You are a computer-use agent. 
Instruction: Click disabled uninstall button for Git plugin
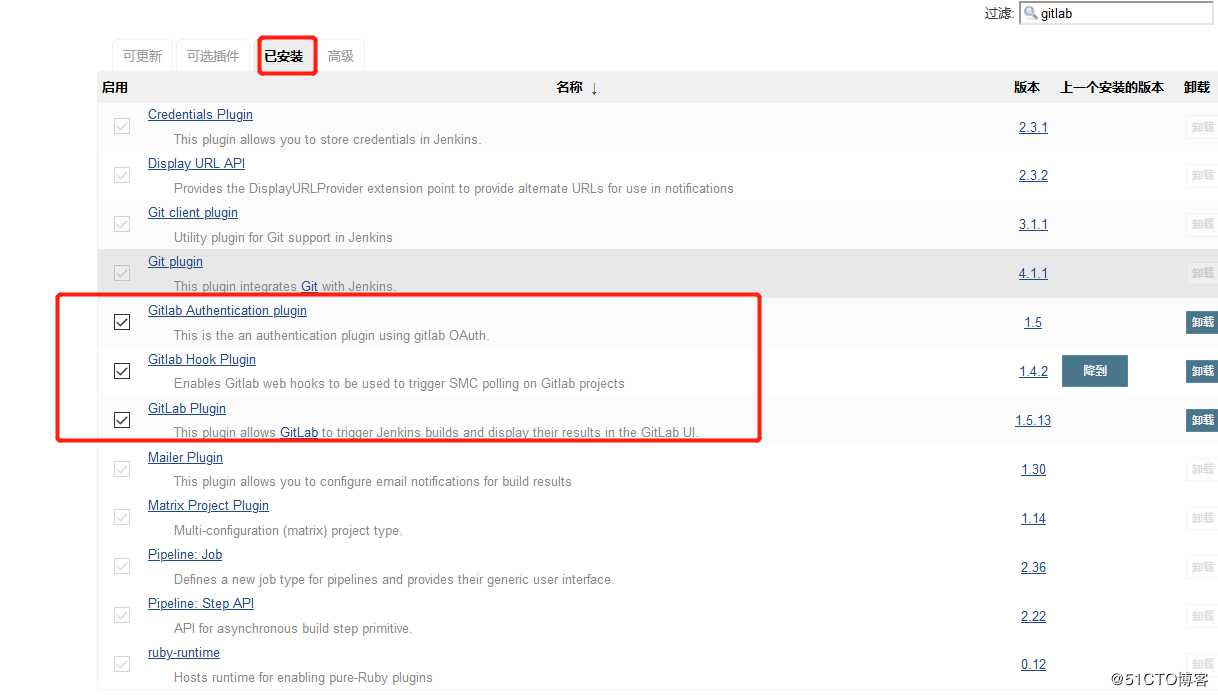[x=1202, y=273]
